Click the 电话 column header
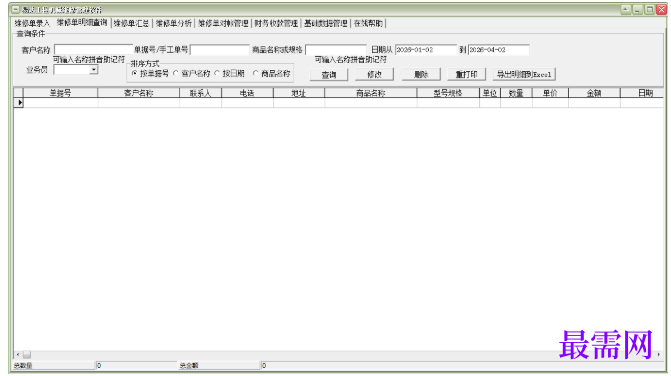 247,93
